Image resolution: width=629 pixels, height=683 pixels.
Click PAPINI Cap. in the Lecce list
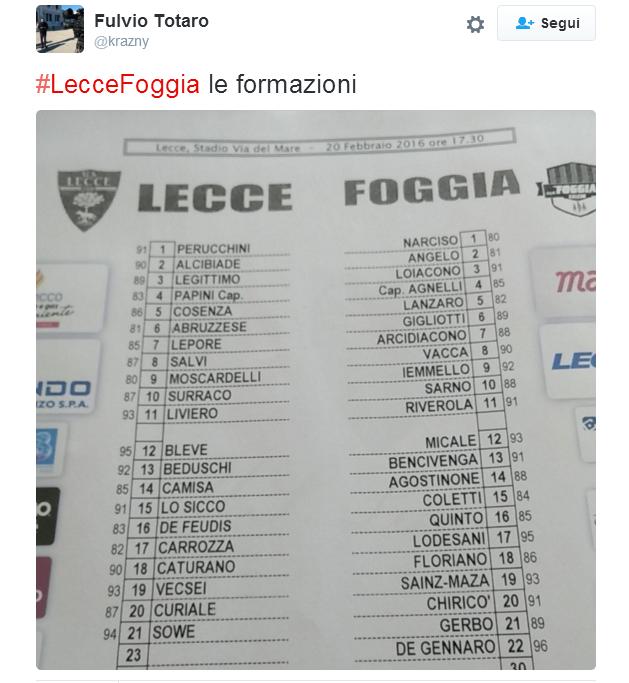[x=209, y=296]
